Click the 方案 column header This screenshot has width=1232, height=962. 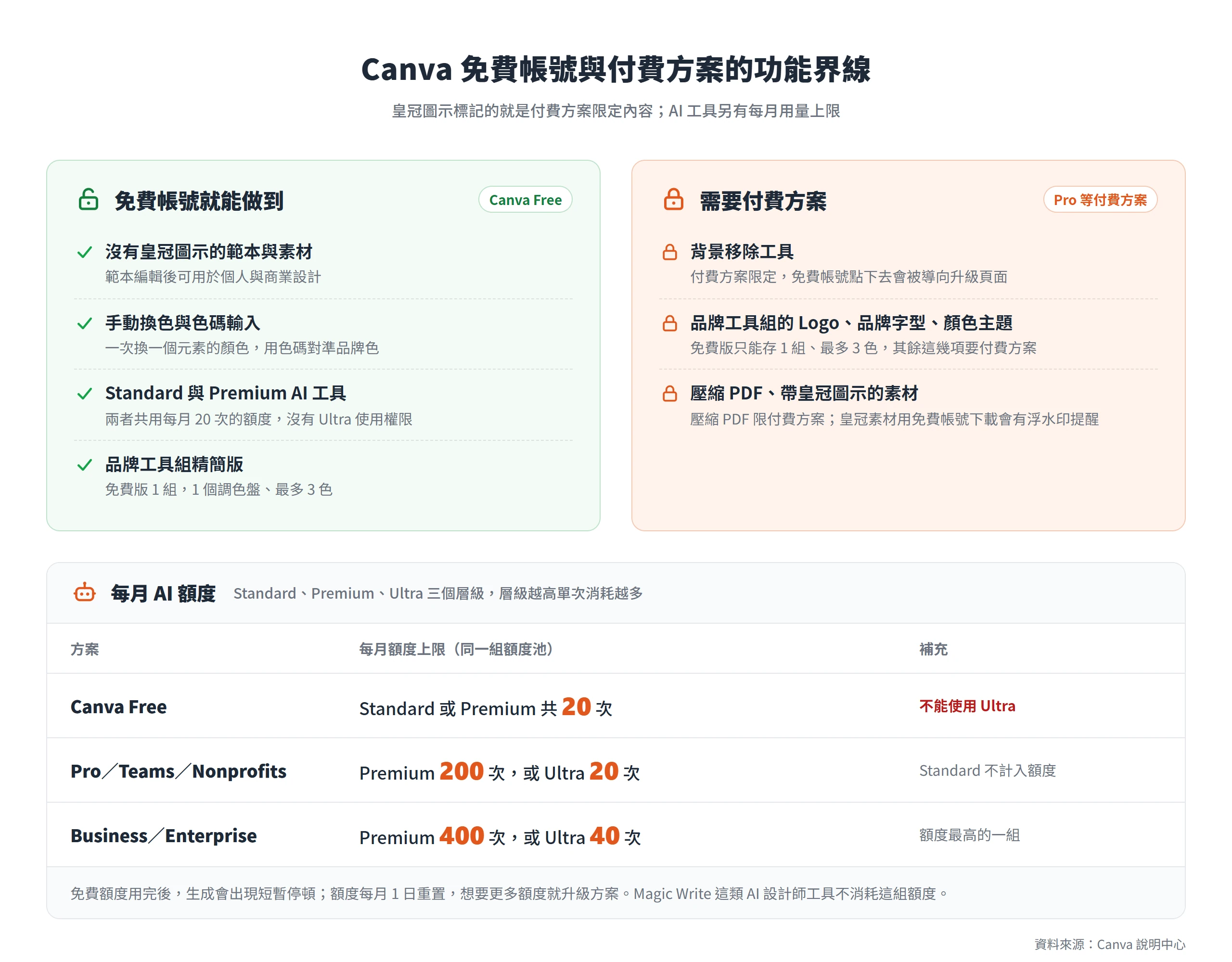(85, 649)
